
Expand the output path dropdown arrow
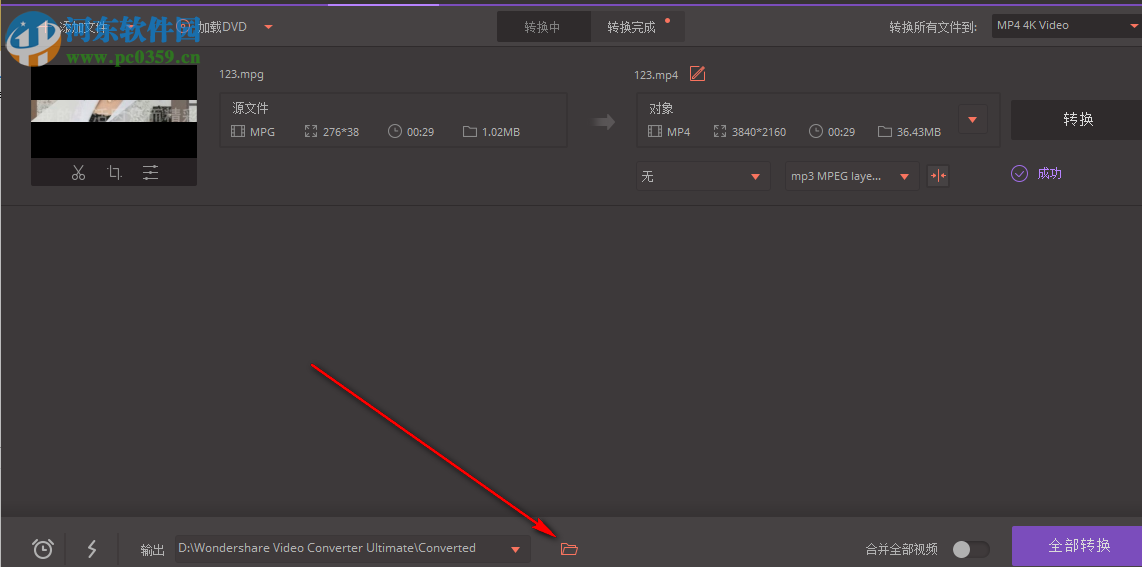tap(516, 550)
